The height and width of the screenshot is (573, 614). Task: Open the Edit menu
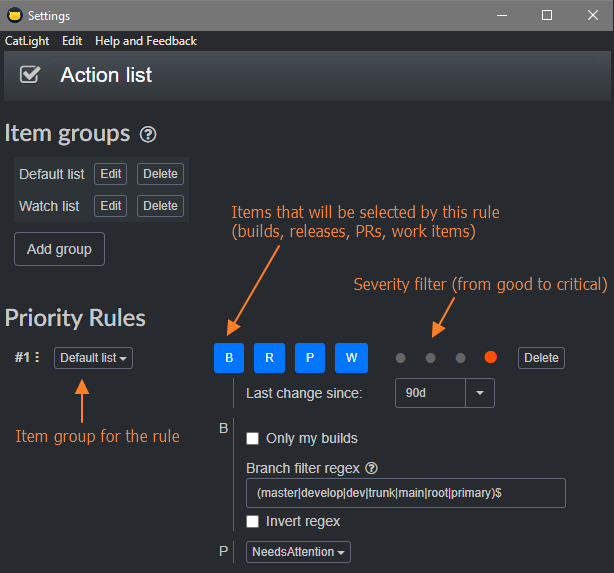tap(72, 41)
